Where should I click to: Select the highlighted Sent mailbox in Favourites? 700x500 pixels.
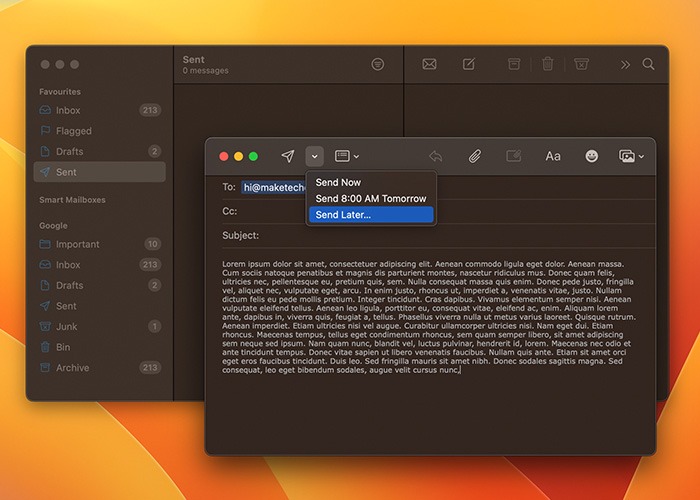coord(100,172)
